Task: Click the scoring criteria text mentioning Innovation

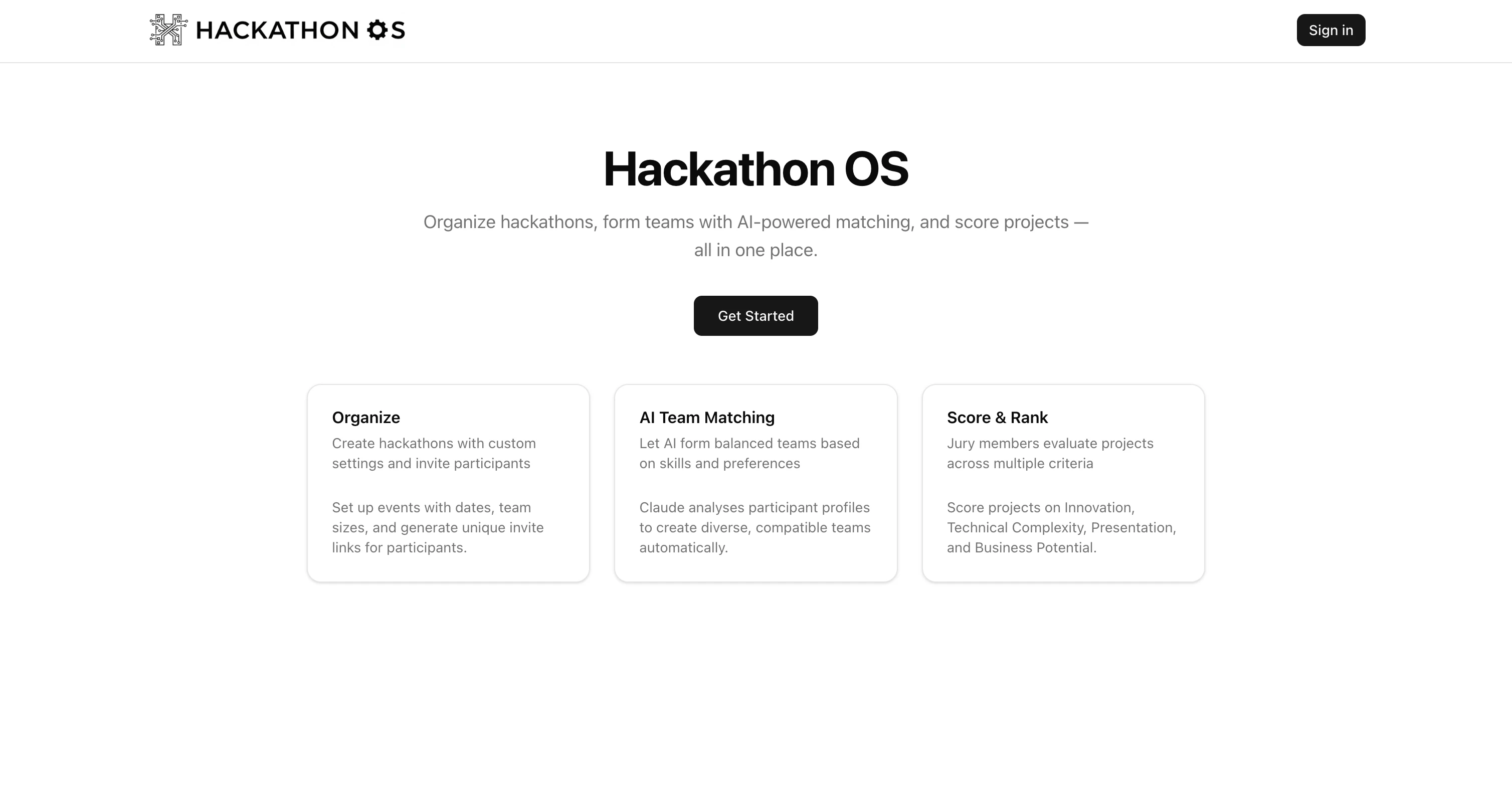Action: click(x=1061, y=527)
